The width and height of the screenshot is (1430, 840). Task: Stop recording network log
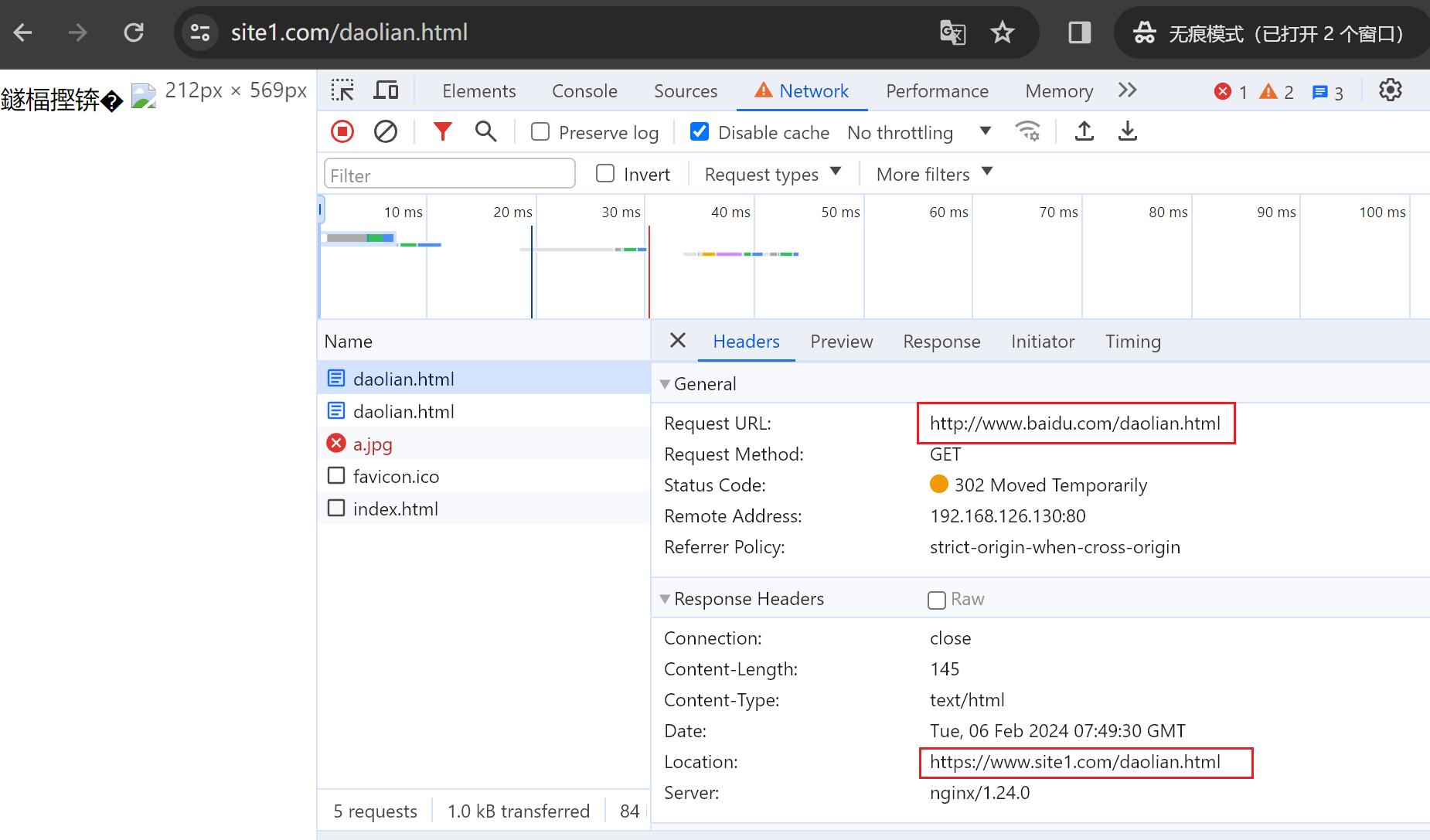tap(342, 131)
